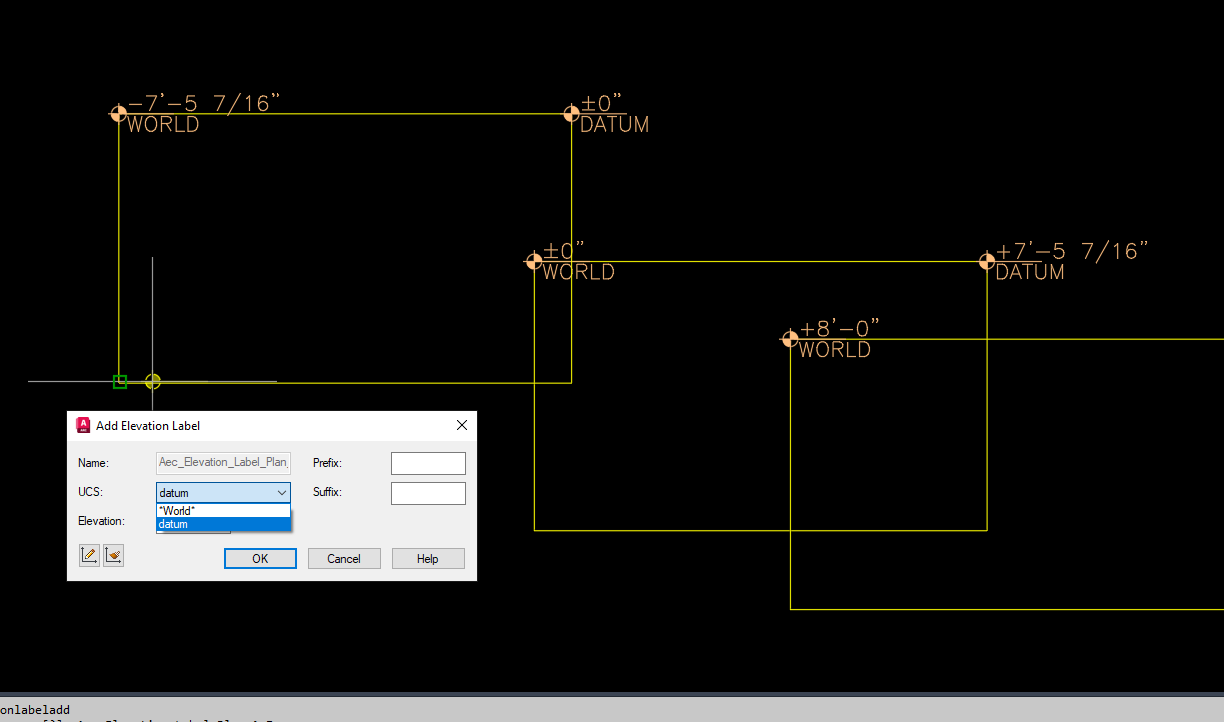Click the green grip square at the origin
Image resolution: width=1224 pixels, height=722 pixels.
pos(120,381)
